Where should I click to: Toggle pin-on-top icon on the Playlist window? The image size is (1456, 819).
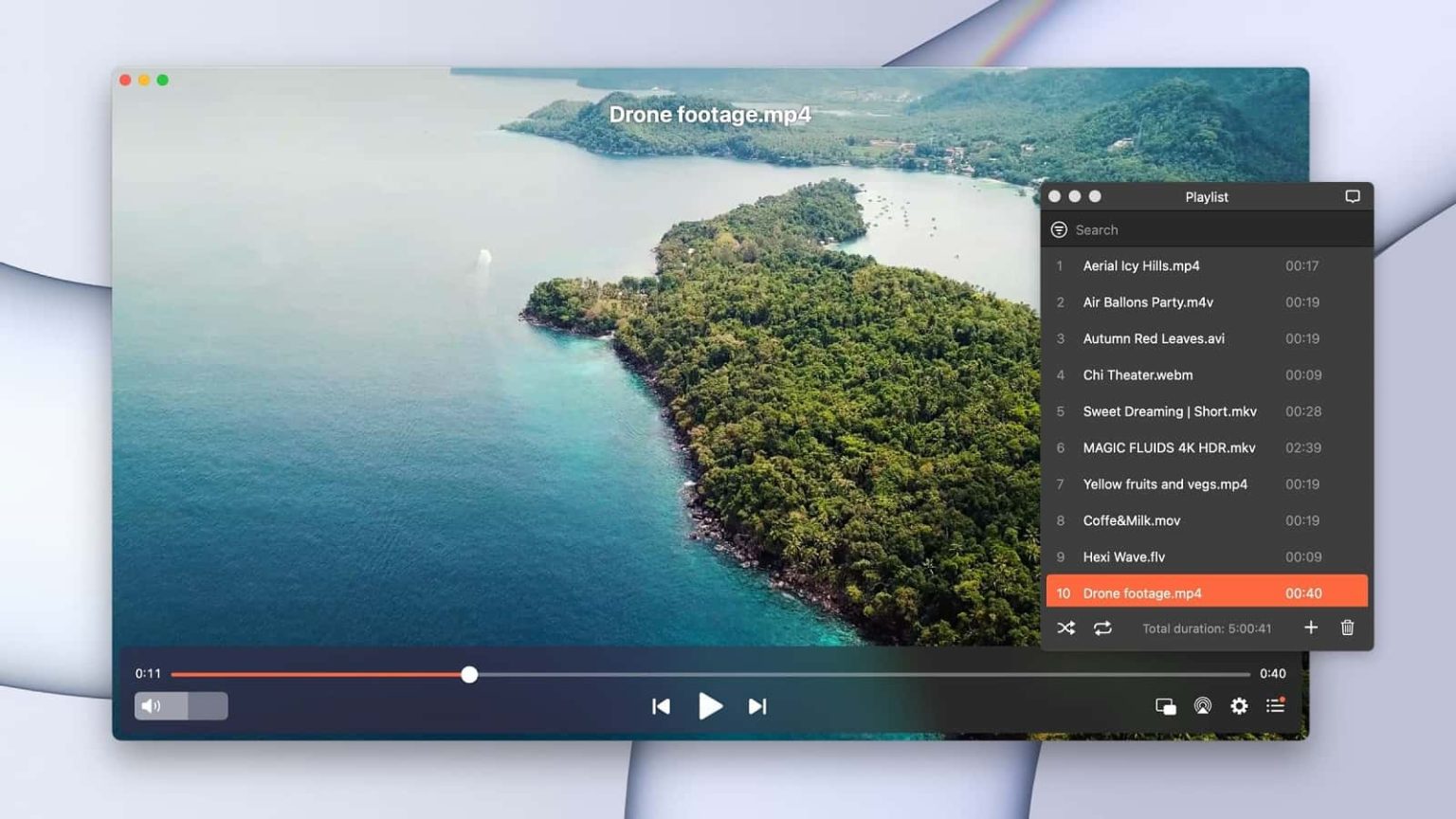pyautogui.click(x=1352, y=196)
